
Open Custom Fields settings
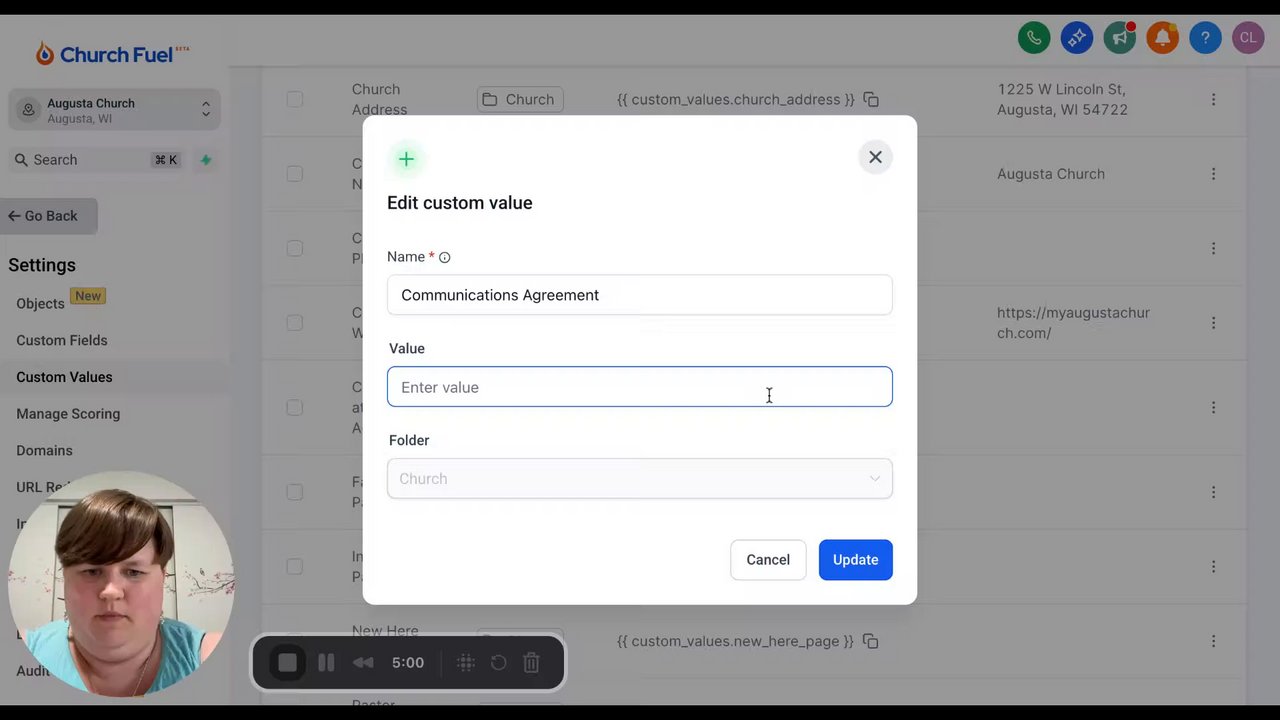[x=61, y=340]
